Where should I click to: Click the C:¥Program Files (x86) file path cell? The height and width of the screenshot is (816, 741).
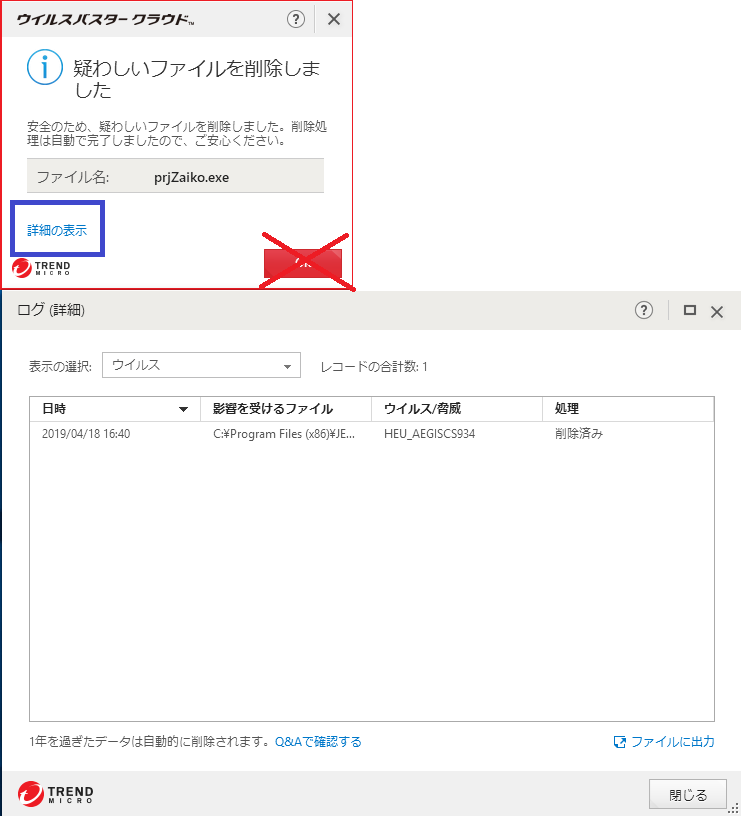coord(284,434)
